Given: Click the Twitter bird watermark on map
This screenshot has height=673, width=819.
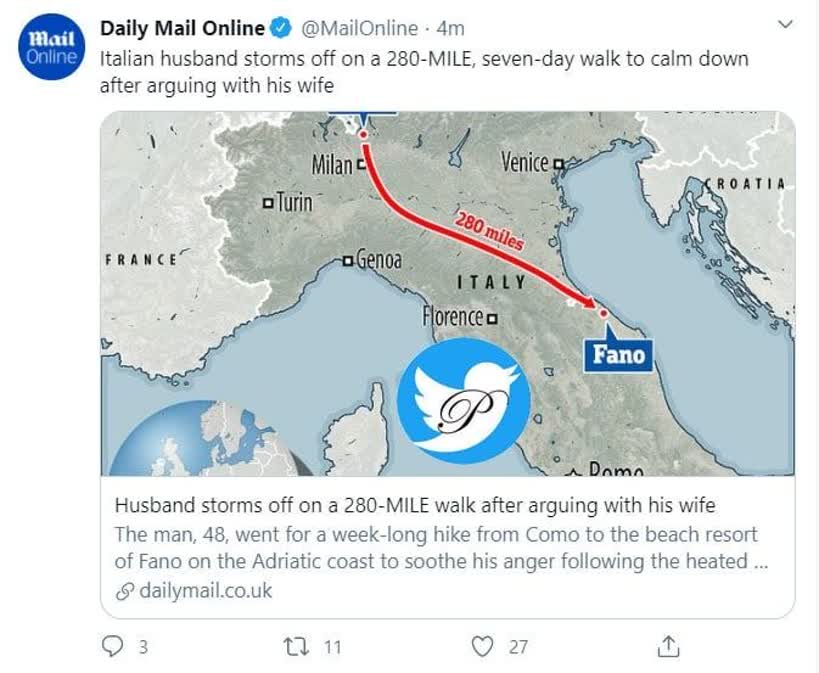Looking at the screenshot, I should pos(463,401).
